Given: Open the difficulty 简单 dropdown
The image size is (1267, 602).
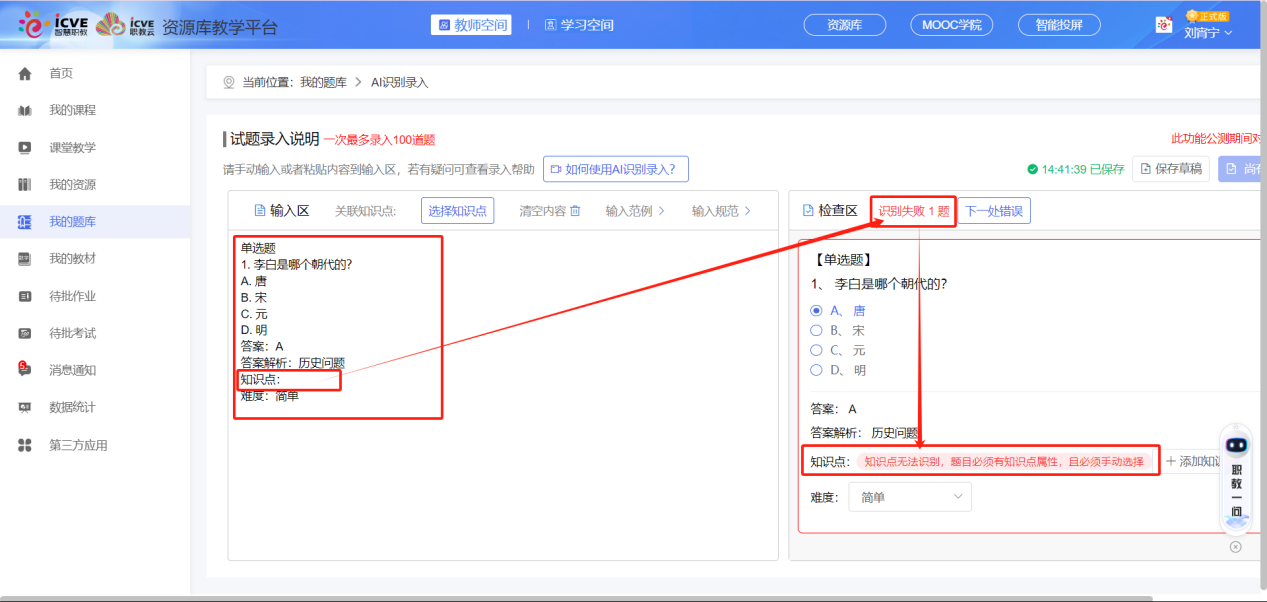Looking at the screenshot, I should tap(909, 497).
